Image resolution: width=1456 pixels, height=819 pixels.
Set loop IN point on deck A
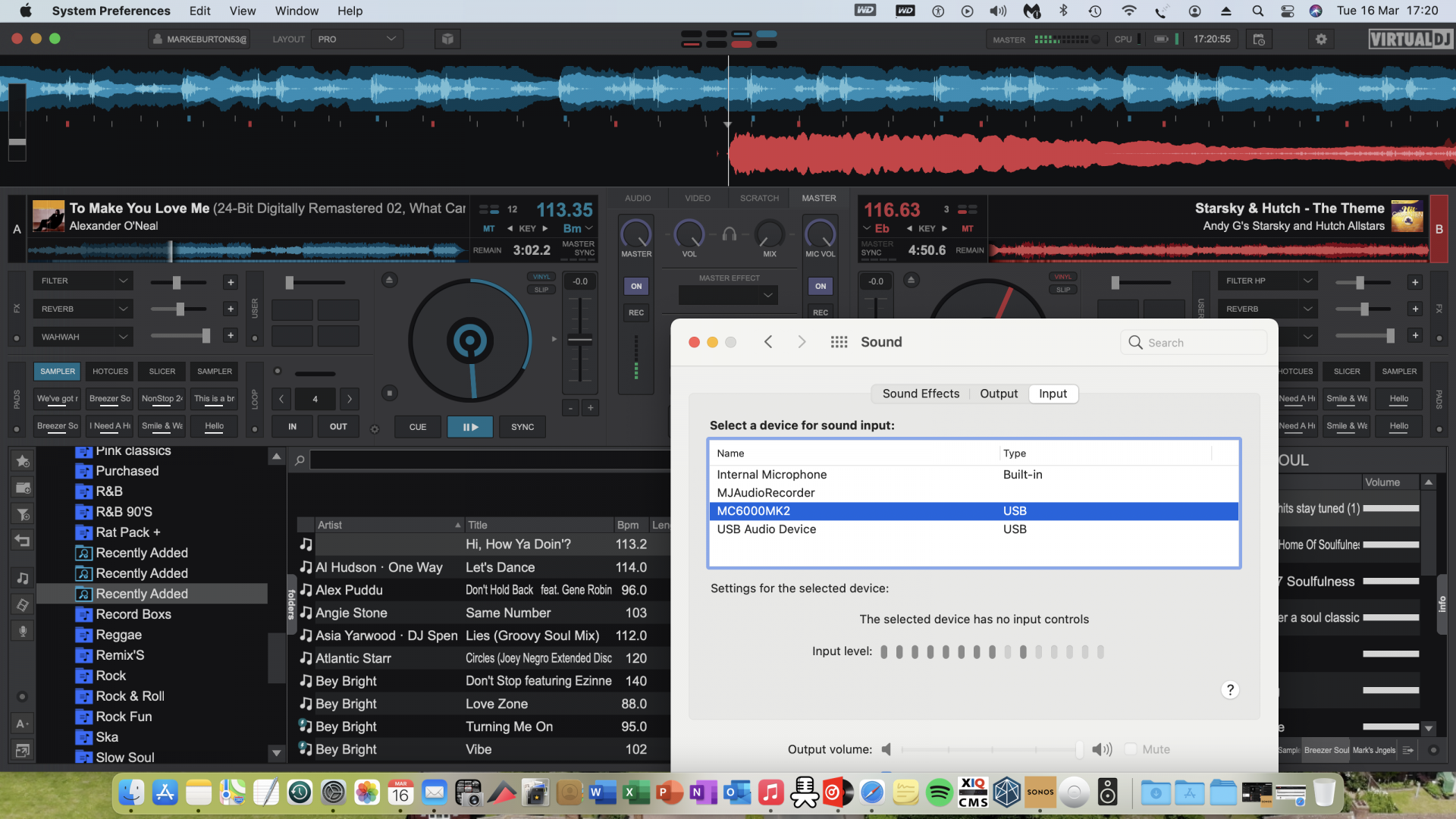pyautogui.click(x=292, y=426)
